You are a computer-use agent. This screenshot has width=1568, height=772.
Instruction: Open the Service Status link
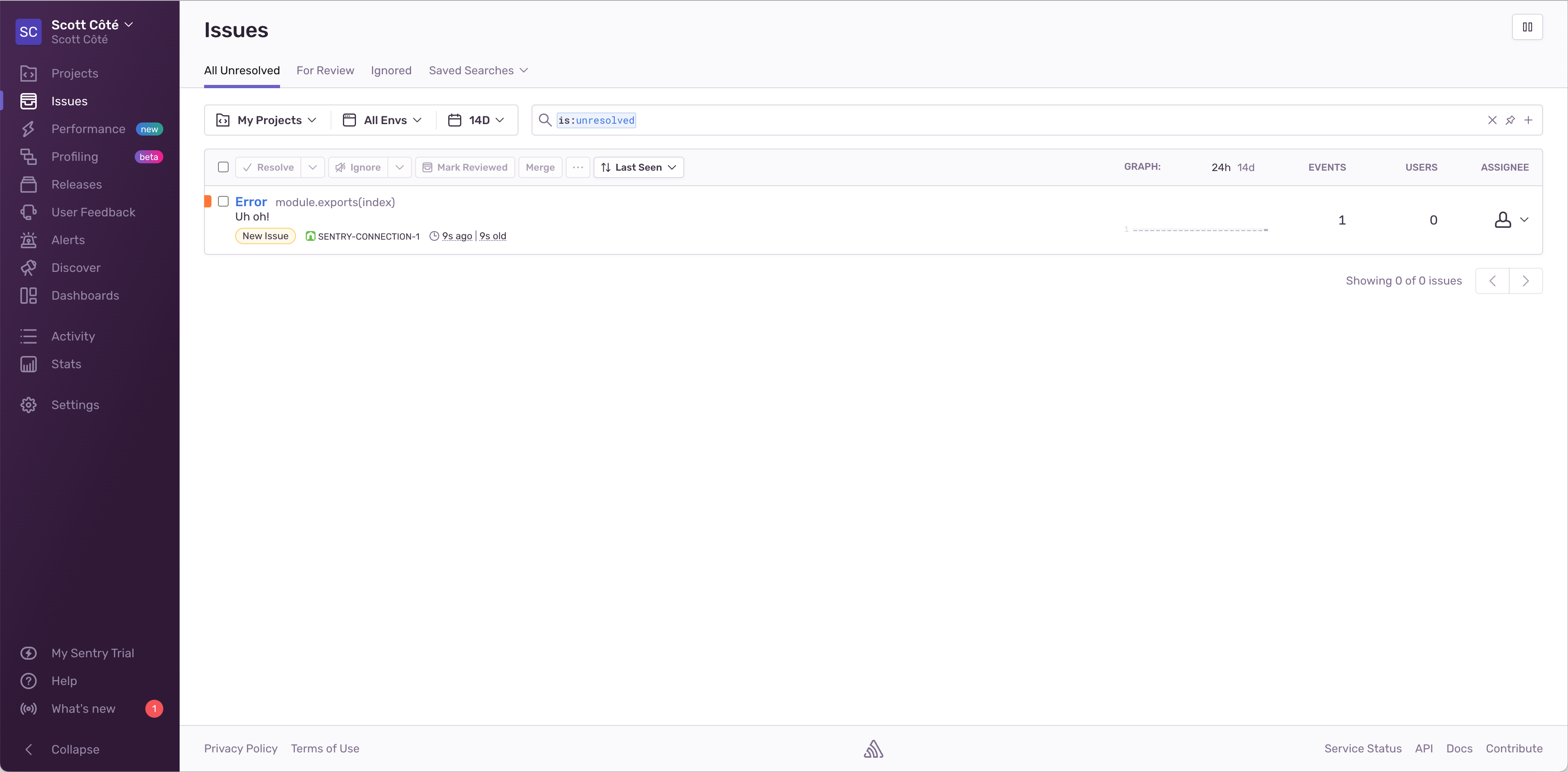(1363, 749)
